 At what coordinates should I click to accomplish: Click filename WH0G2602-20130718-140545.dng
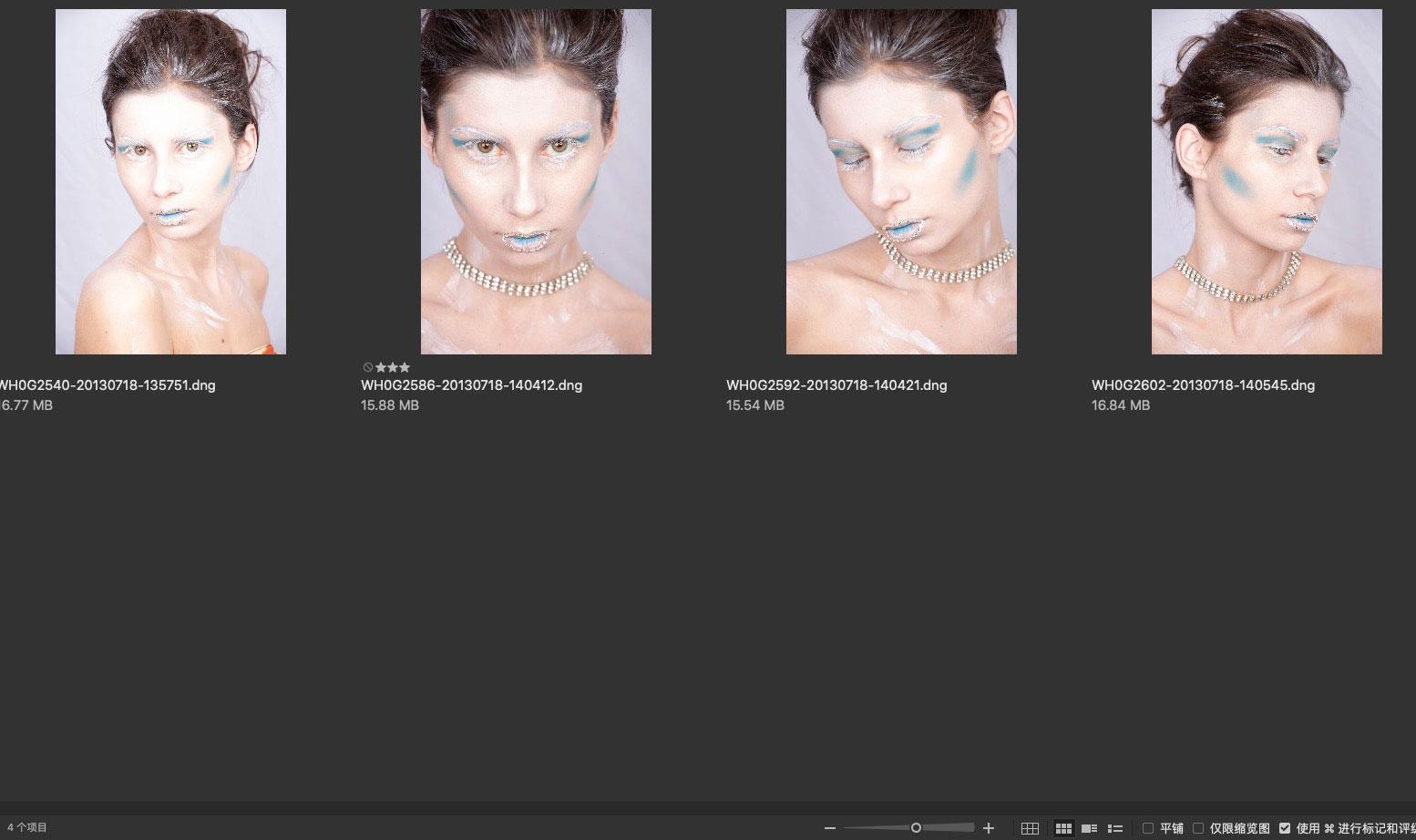pyautogui.click(x=1203, y=385)
